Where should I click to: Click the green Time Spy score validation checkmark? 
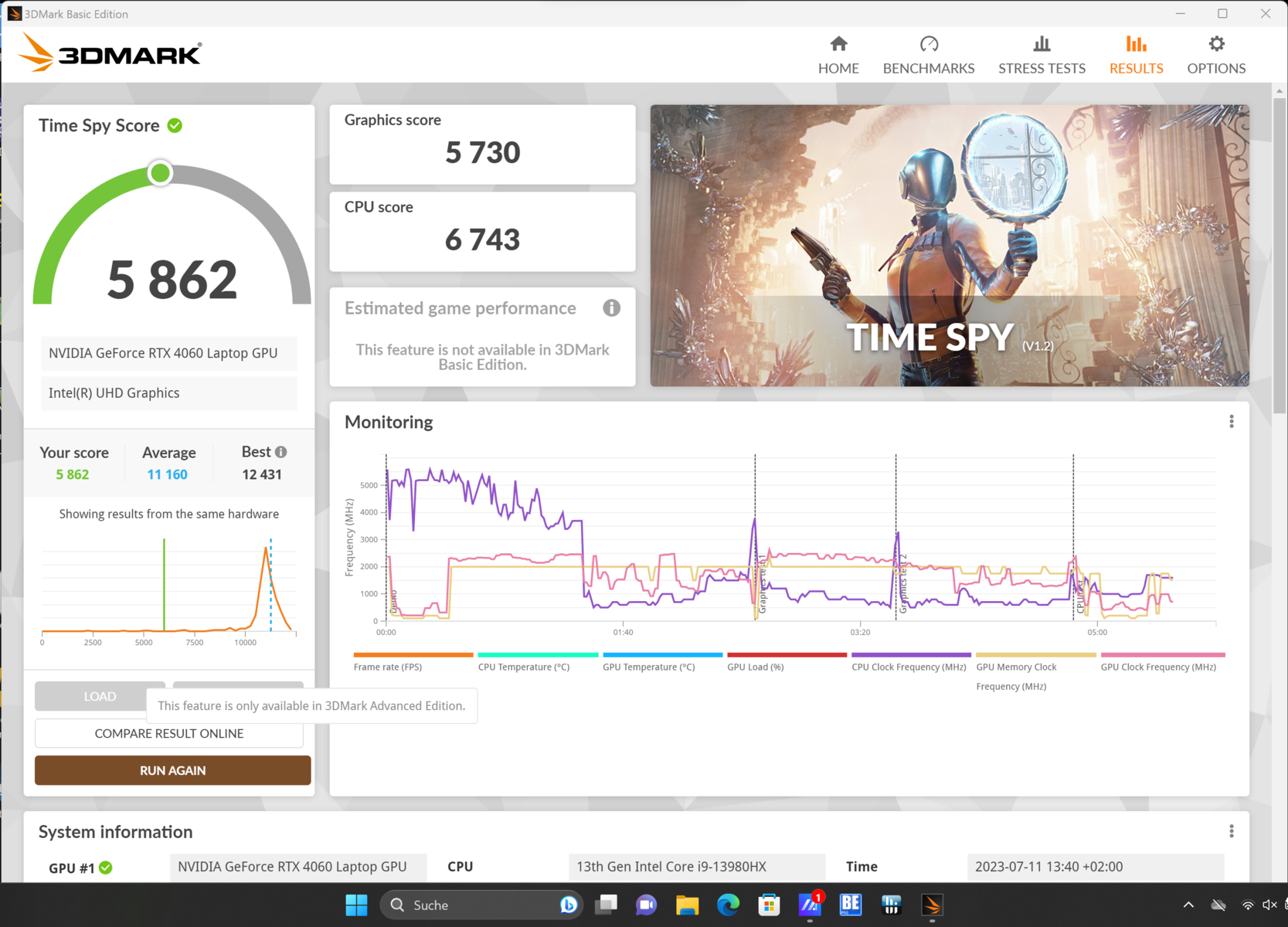[175, 125]
